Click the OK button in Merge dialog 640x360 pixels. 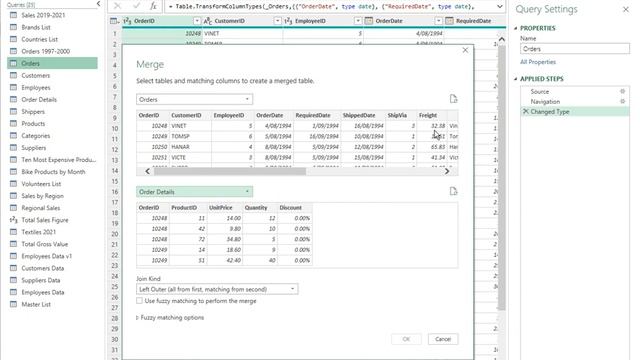point(406,339)
